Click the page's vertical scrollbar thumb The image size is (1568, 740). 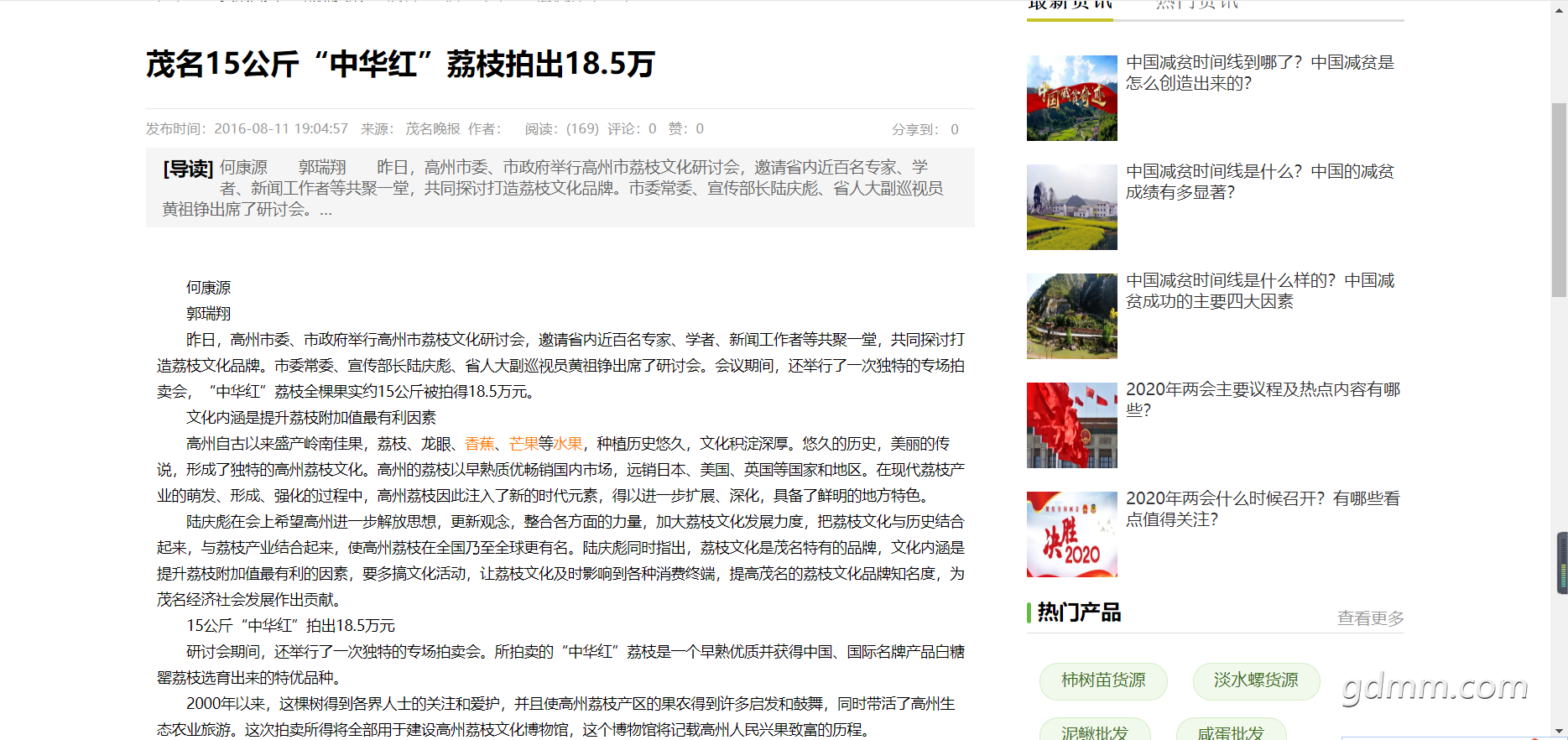coord(1559,200)
